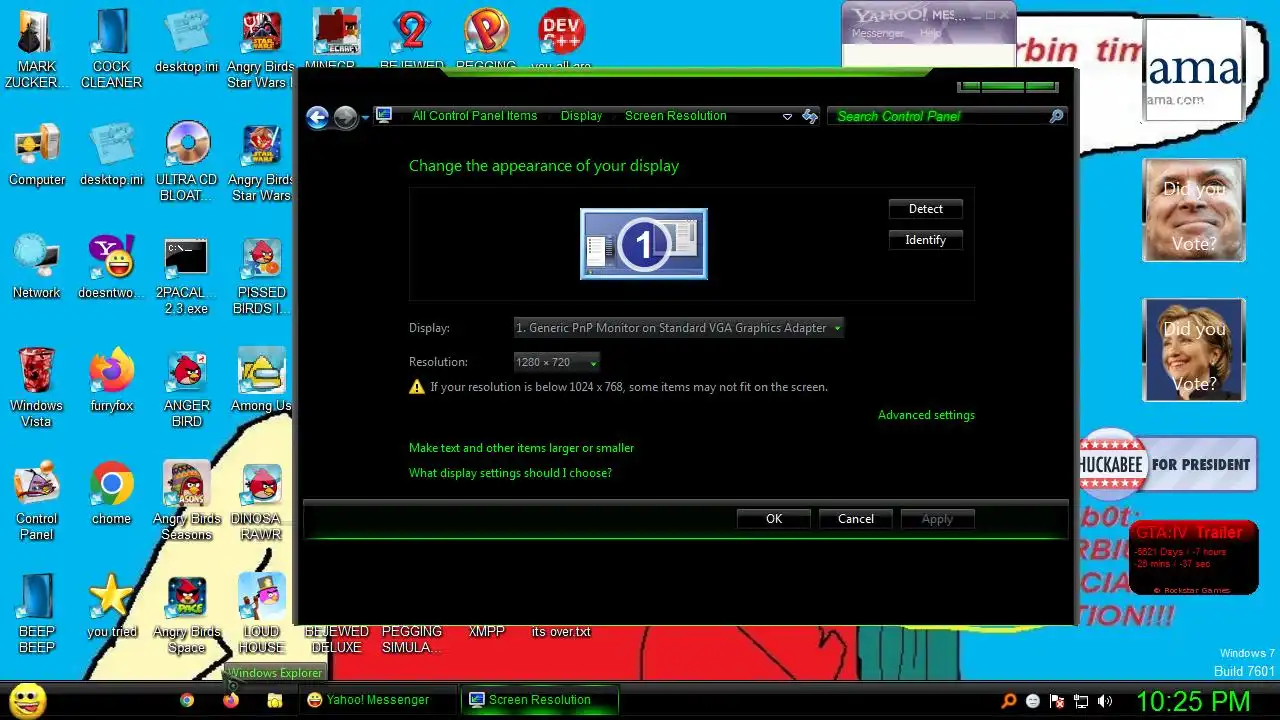Open ANGER BIRD desktop icon
This screenshot has height=720, width=1280.
[x=187, y=388]
